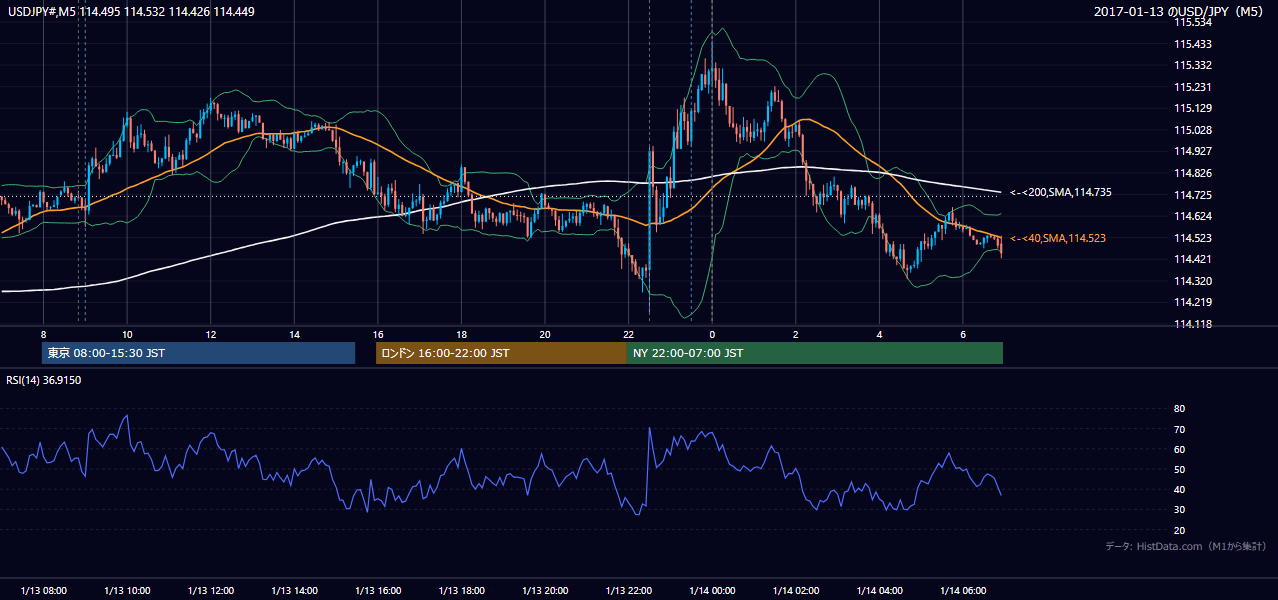Viewport: 1278px width, 600px height.
Task: Click the Tokyo 08:00-15:30 JST session bar
Action: [198, 353]
